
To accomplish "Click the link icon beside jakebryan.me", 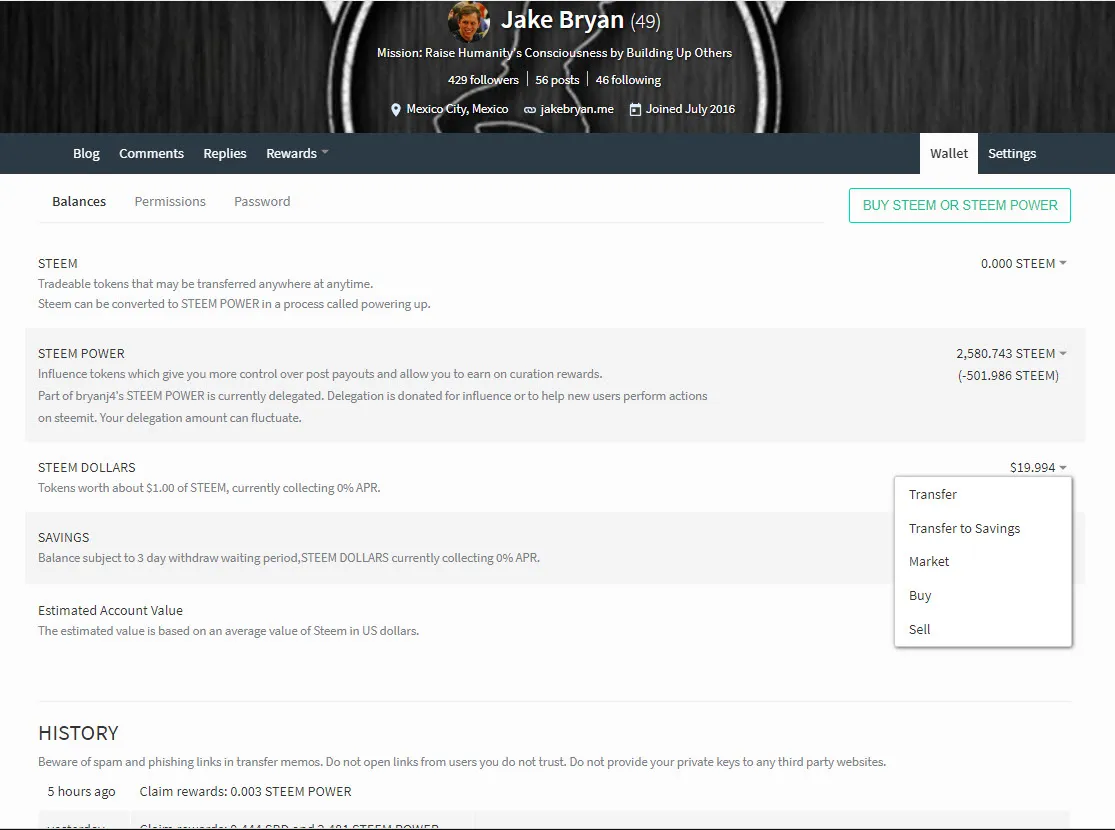I will 530,110.
